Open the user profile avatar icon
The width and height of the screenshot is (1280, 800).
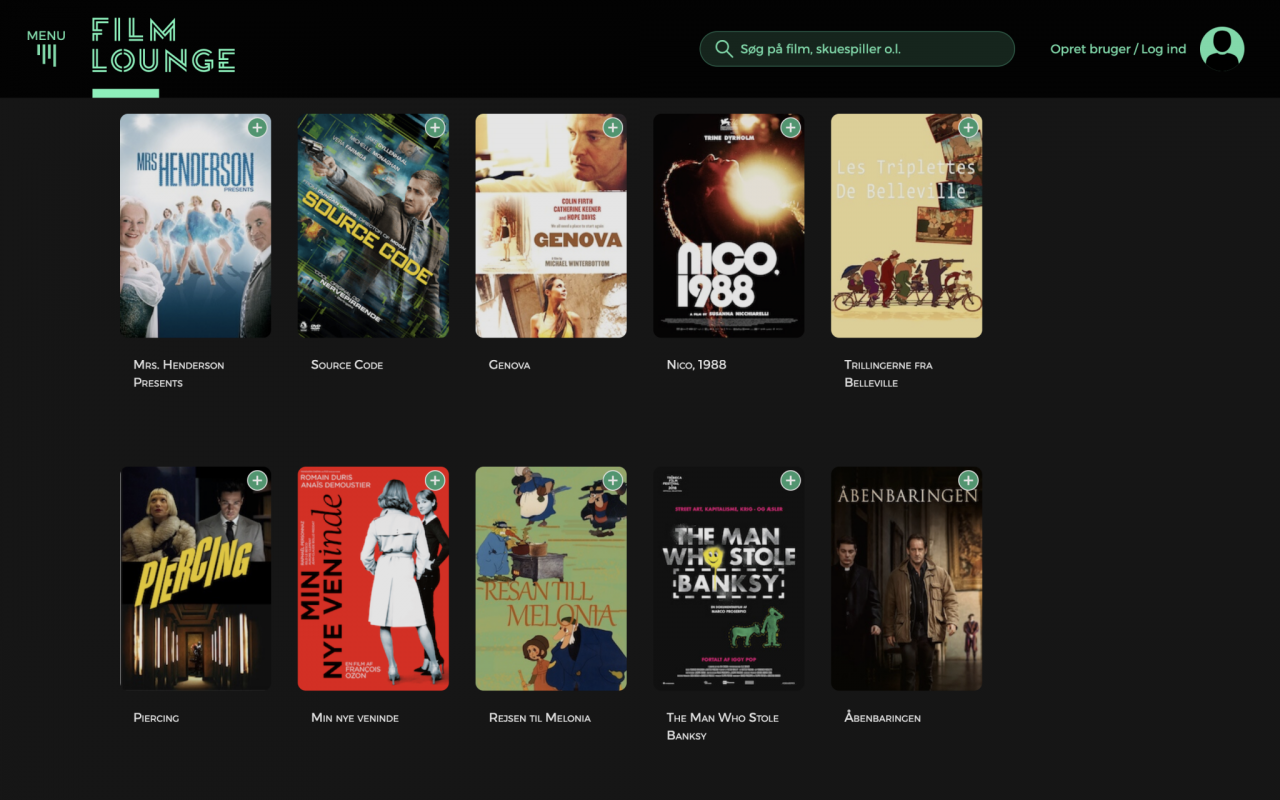1222,48
